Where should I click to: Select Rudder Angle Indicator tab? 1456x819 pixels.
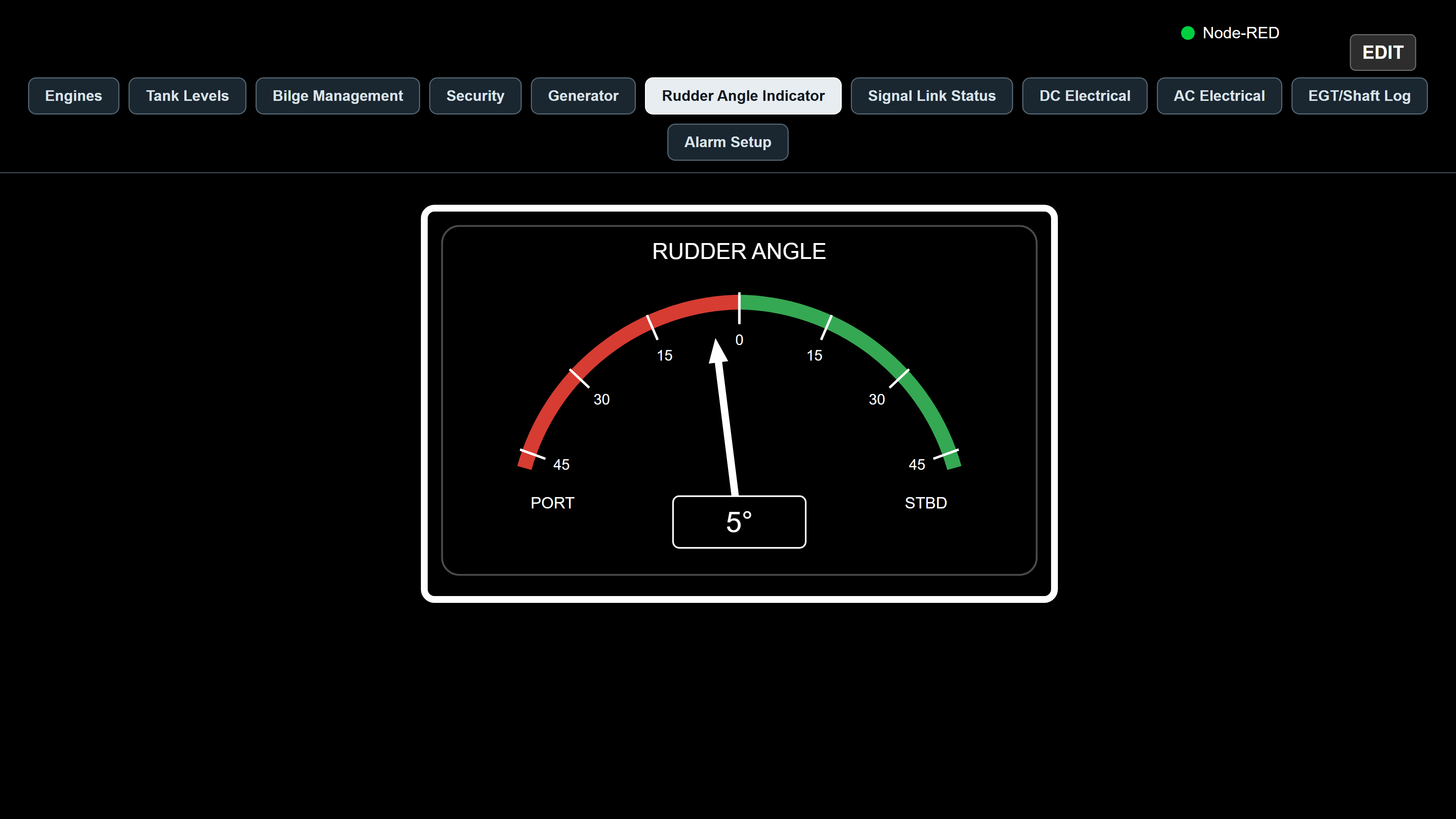743,96
